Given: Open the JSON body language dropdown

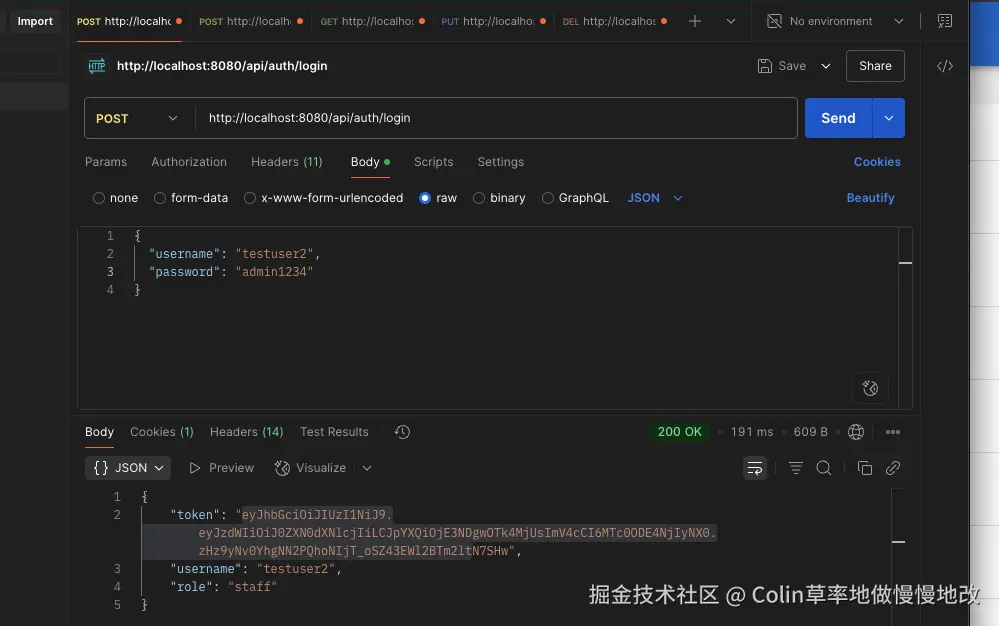Looking at the screenshot, I should (x=655, y=198).
